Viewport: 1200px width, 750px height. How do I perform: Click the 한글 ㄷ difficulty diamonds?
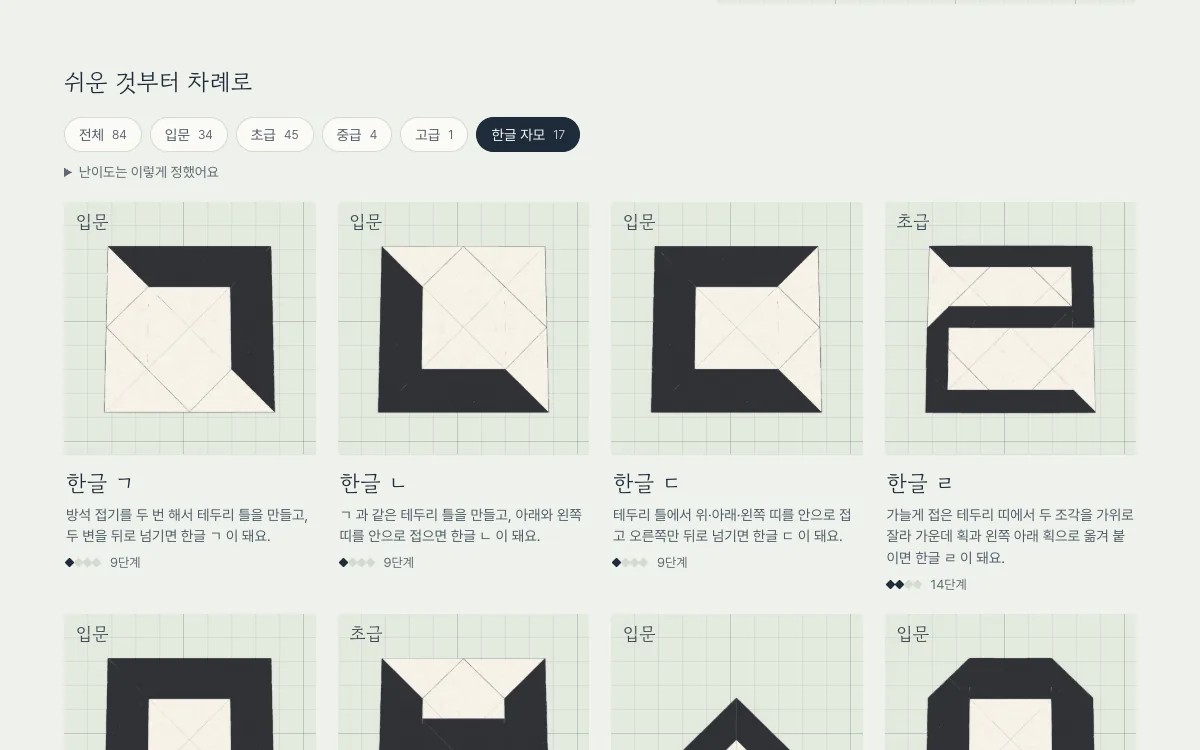630,563
